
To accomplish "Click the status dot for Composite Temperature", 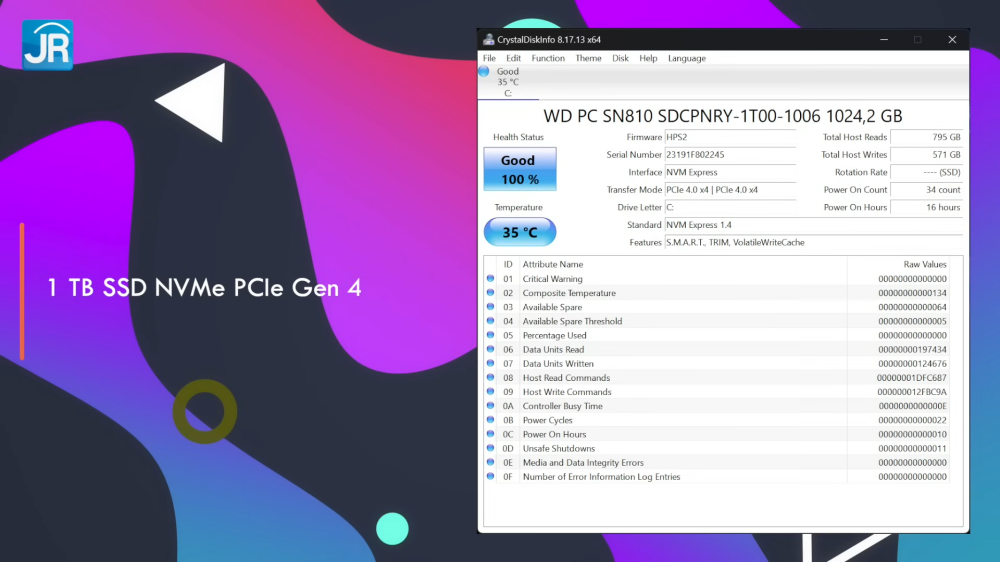I will [x=490, y=293].
